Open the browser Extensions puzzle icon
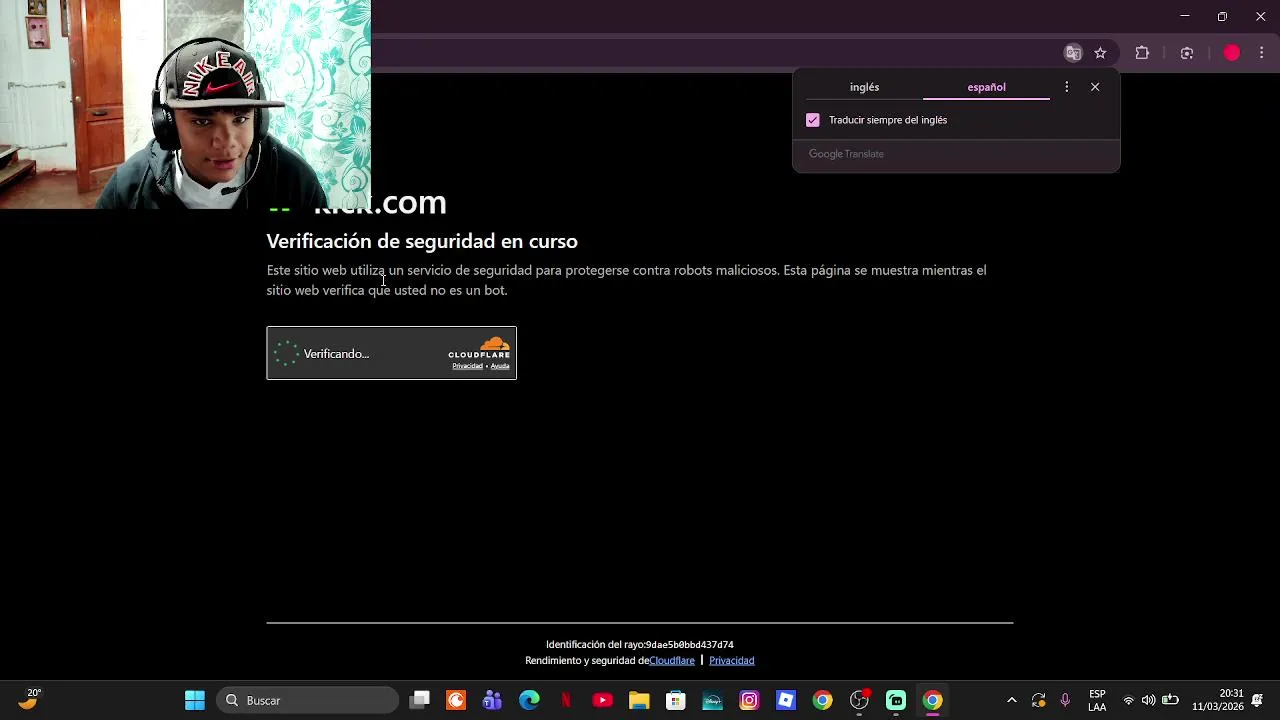Image resolution: width=1280 pixels, height=720 pixels. tap(1142, 53)
